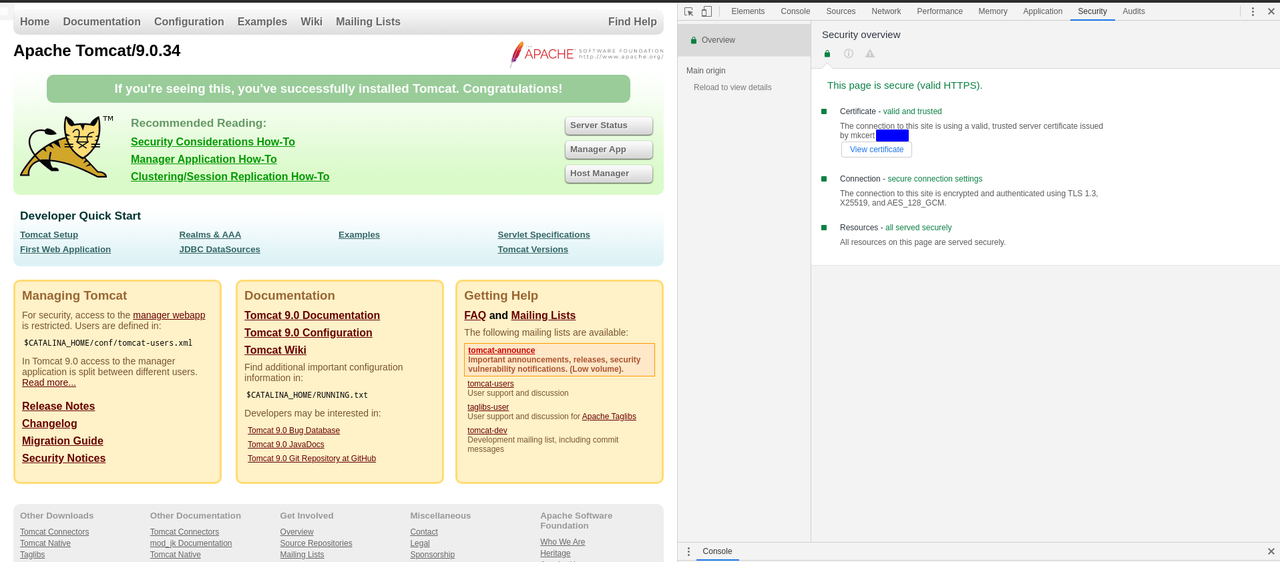Click the warning triangle icon in Security overview
1280x562 pixels.
click(x=870, y=54)
